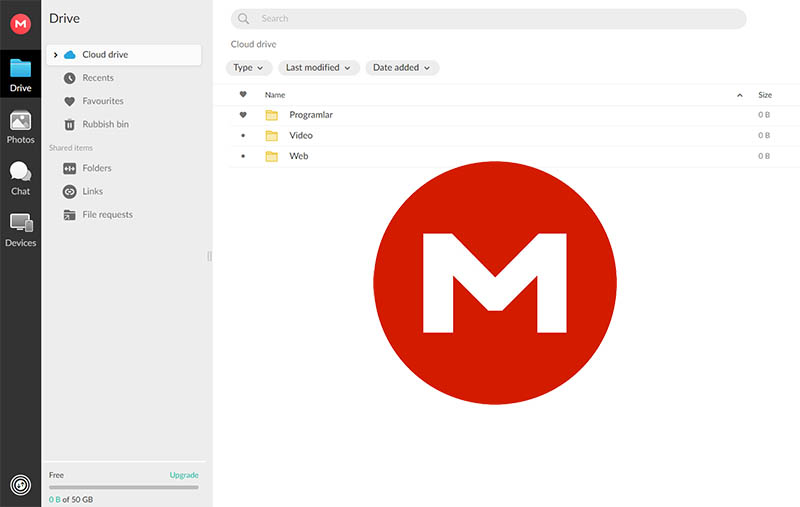Click the Cloud drive breadcrumb
This screenshot has height=507, width=800.
254,44
